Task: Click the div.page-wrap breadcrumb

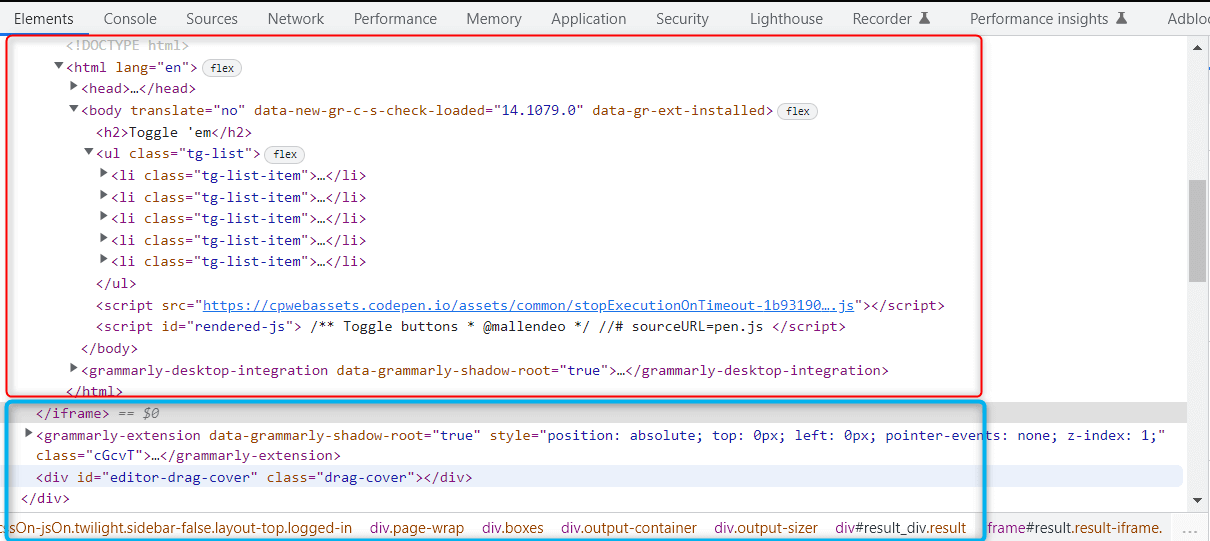Action: [417, 528]
